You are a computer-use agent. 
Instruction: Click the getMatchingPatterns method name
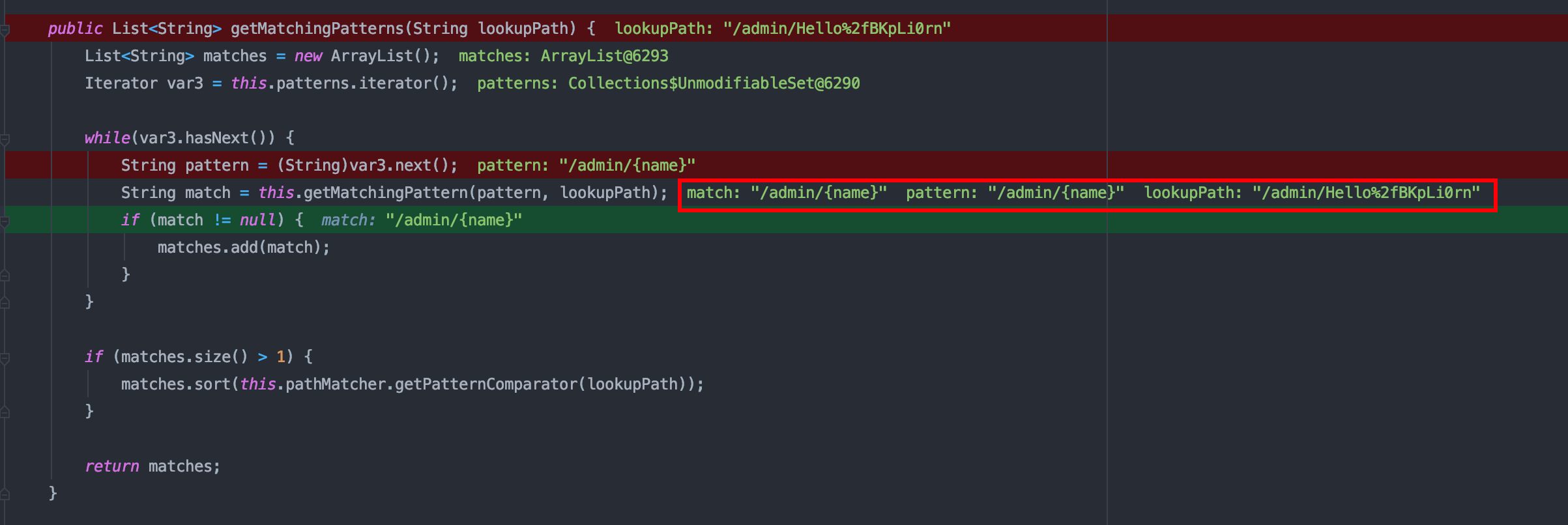coord(317,29)
